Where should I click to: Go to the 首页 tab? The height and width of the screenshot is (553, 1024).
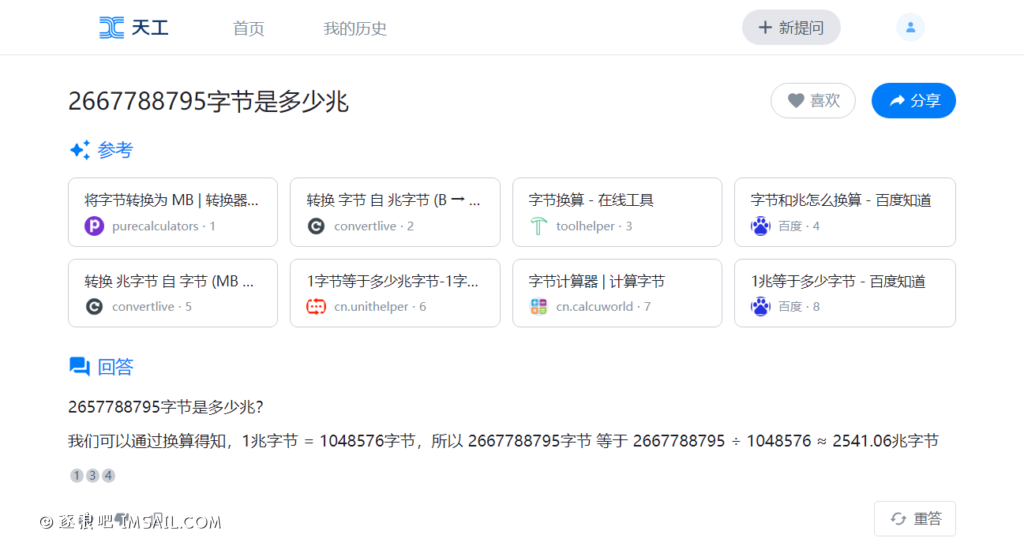tap(248, 29)
